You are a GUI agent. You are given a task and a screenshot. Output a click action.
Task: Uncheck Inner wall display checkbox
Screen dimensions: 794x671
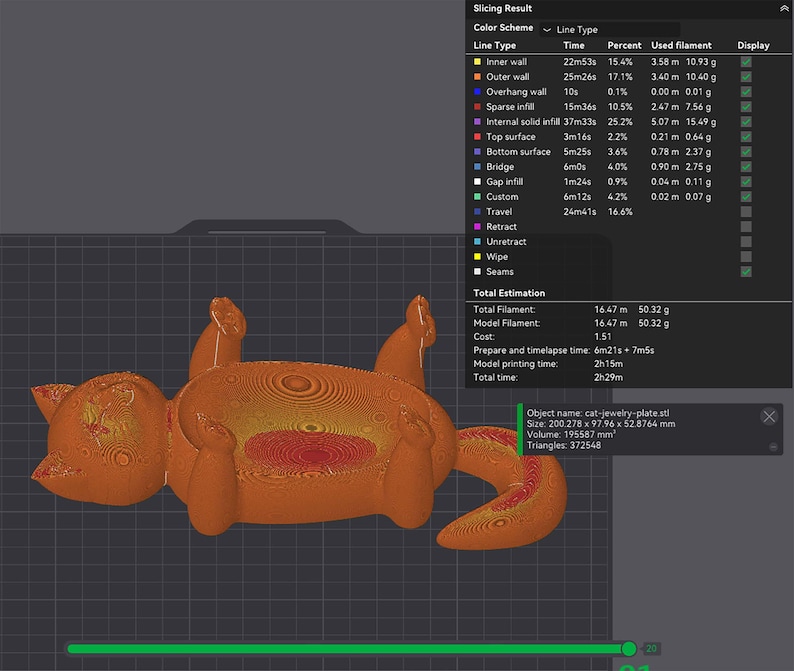[x=746, y=62]
